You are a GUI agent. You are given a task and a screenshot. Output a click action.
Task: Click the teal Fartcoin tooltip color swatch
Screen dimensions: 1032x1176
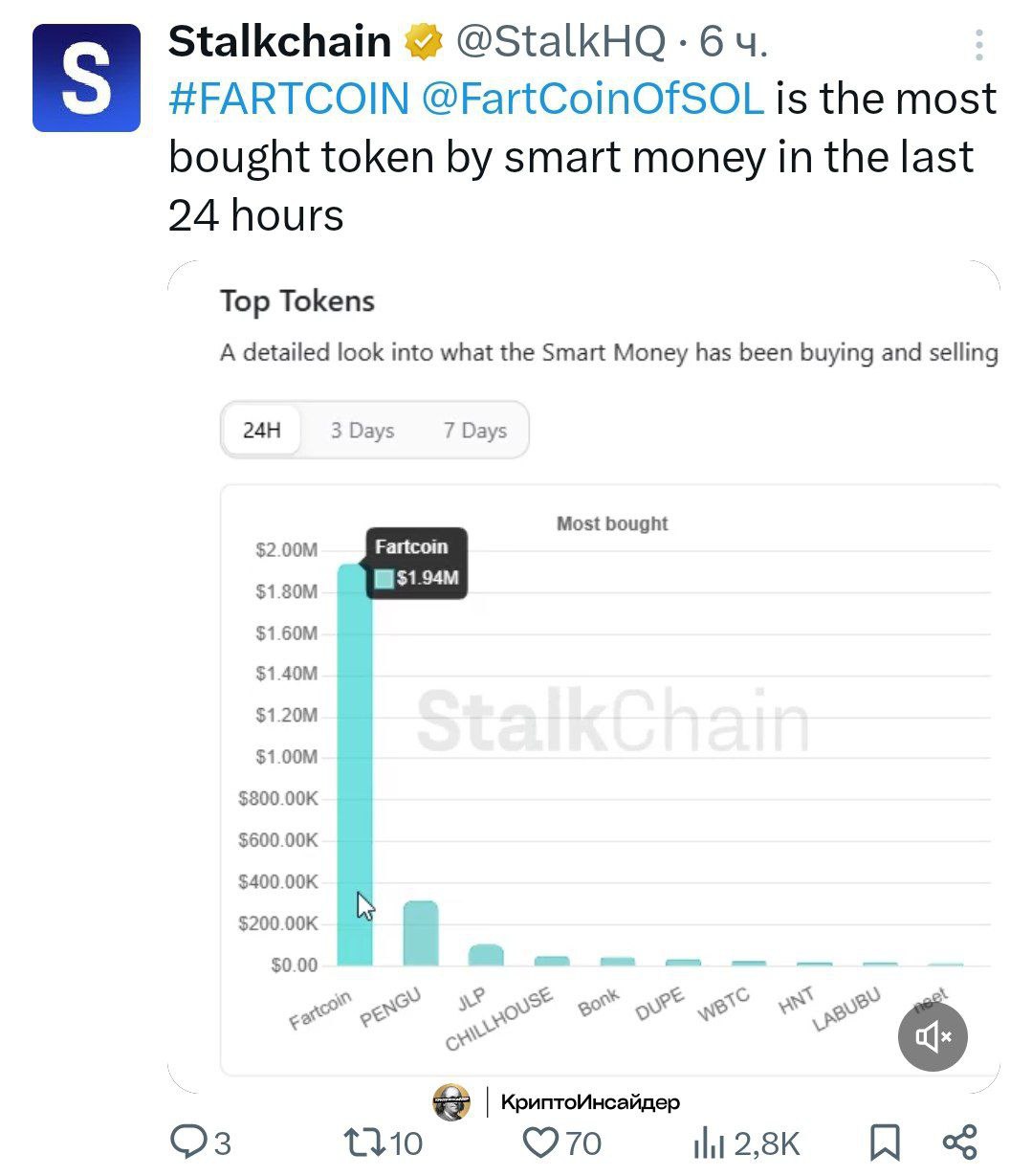tap(384, 578)
